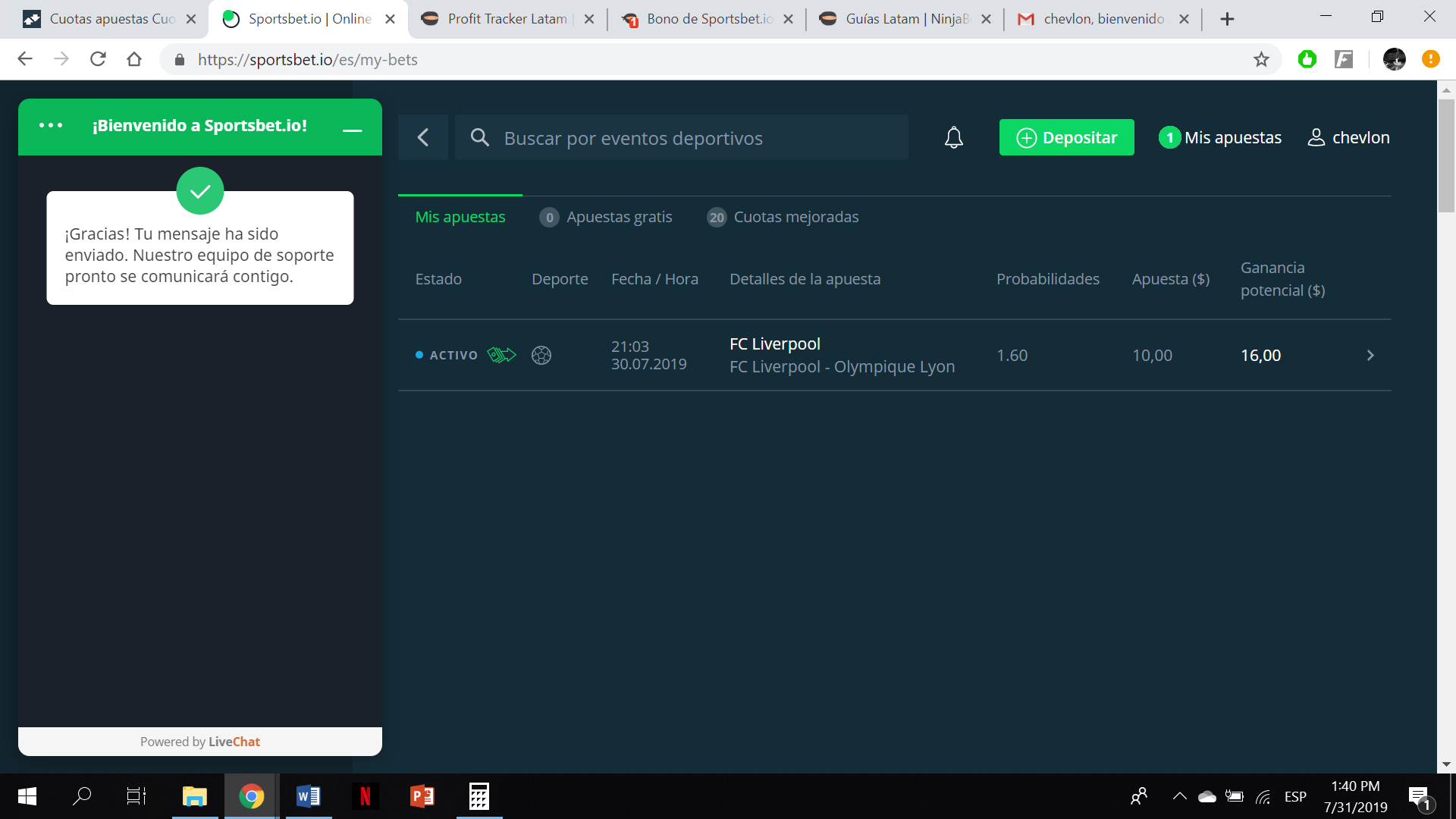Open the Action Center notifications icon
This screenshot has width=1456, height=819.
point(1420,797)
